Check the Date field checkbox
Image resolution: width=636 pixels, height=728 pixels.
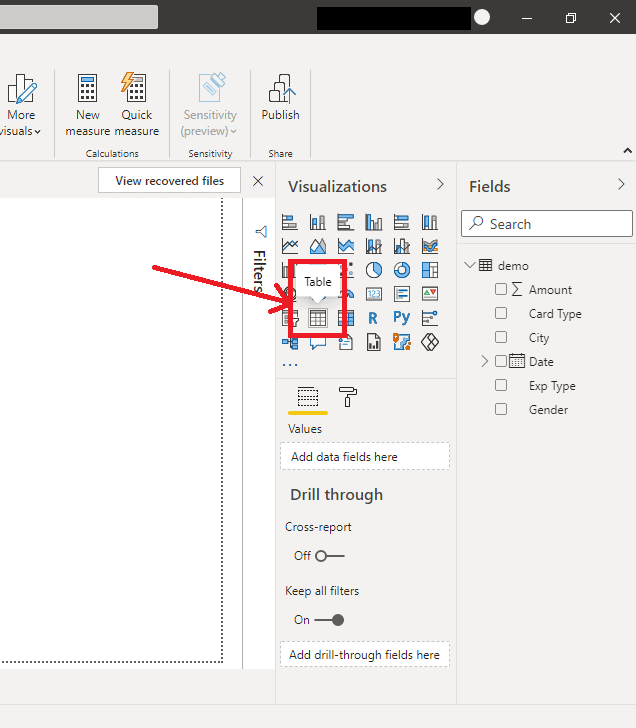(x=500, y=361)
